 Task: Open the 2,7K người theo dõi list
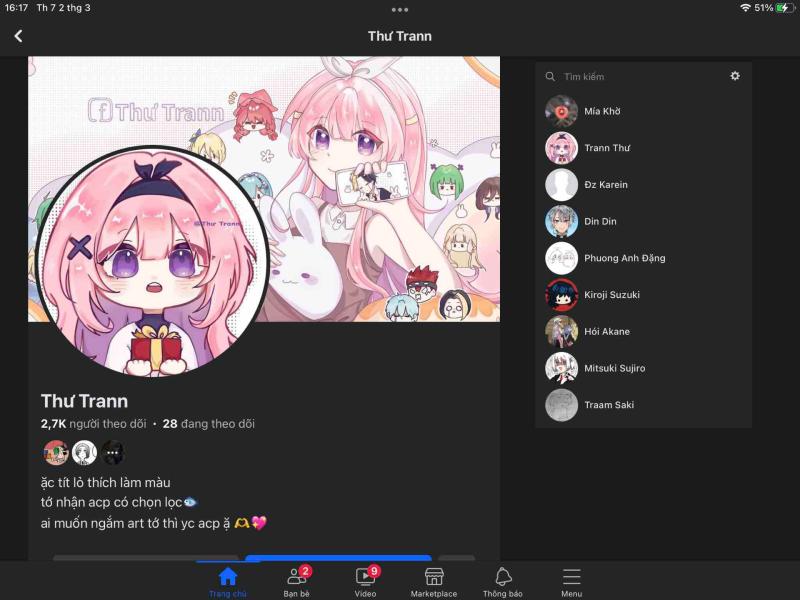coord(93,424)
